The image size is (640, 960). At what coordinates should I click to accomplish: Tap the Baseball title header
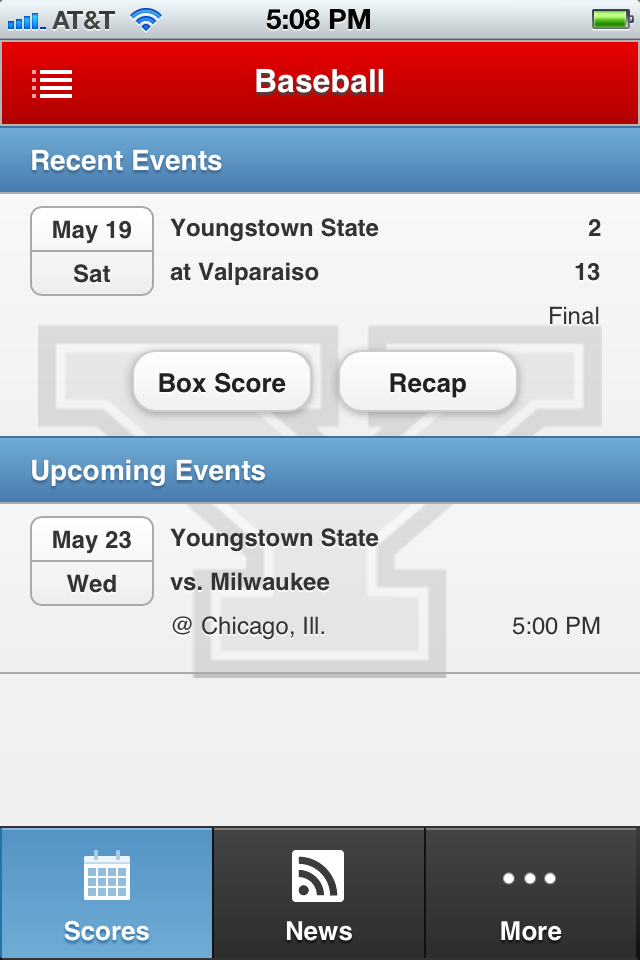(x=320, y=82)
